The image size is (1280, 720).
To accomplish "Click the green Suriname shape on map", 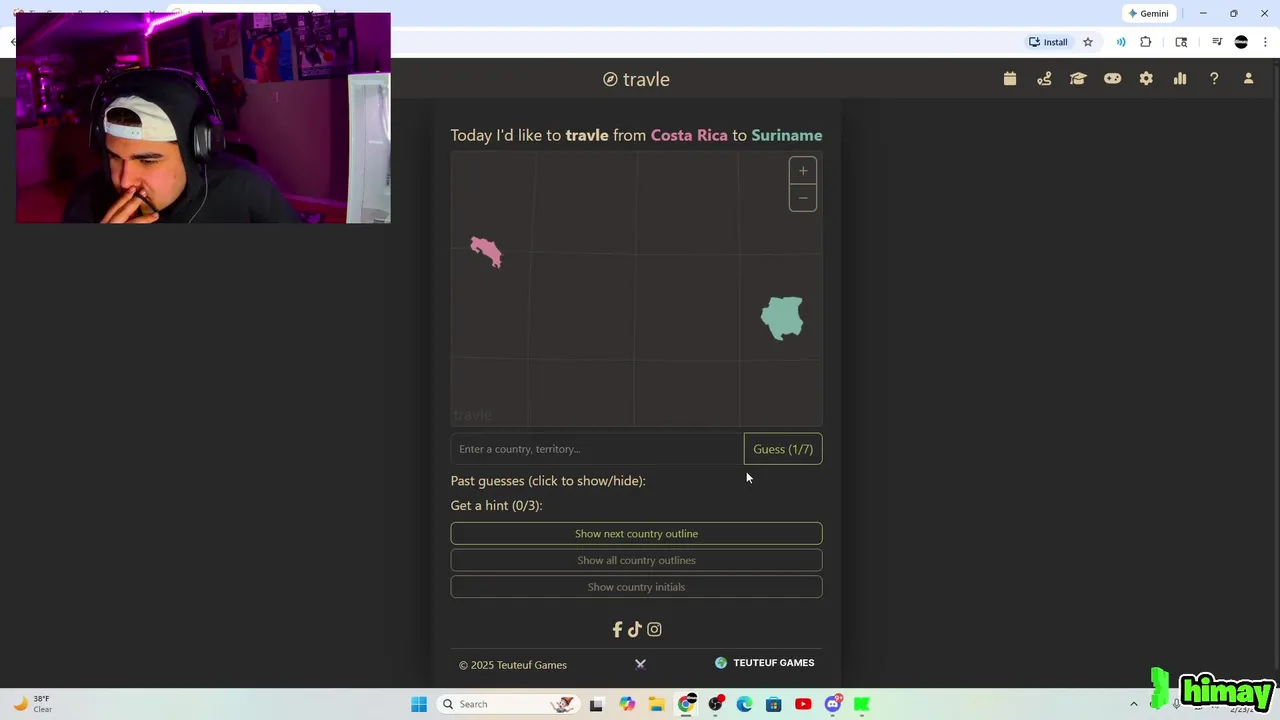I will coord(782,318).
